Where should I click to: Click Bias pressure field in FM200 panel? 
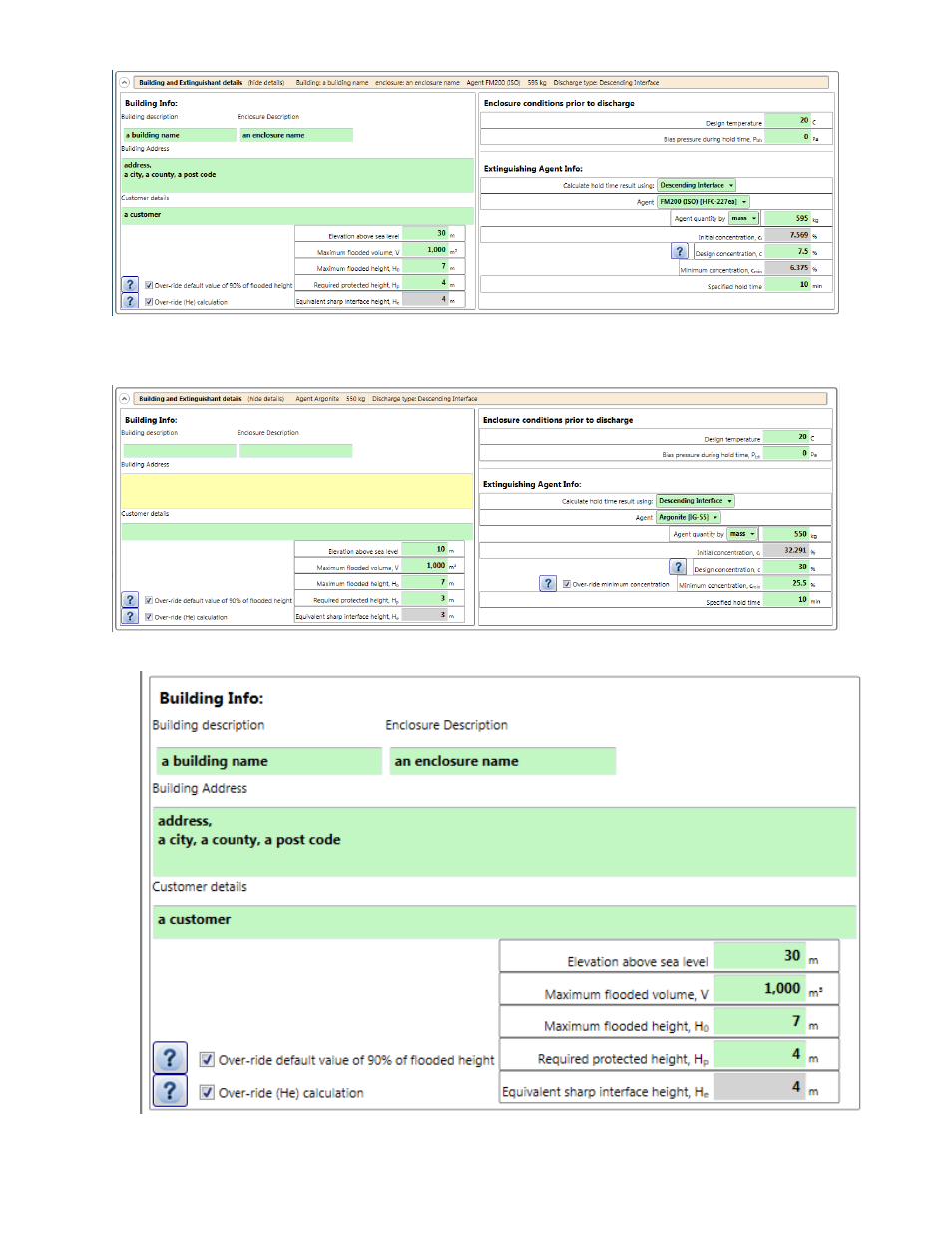coord(788,137)
